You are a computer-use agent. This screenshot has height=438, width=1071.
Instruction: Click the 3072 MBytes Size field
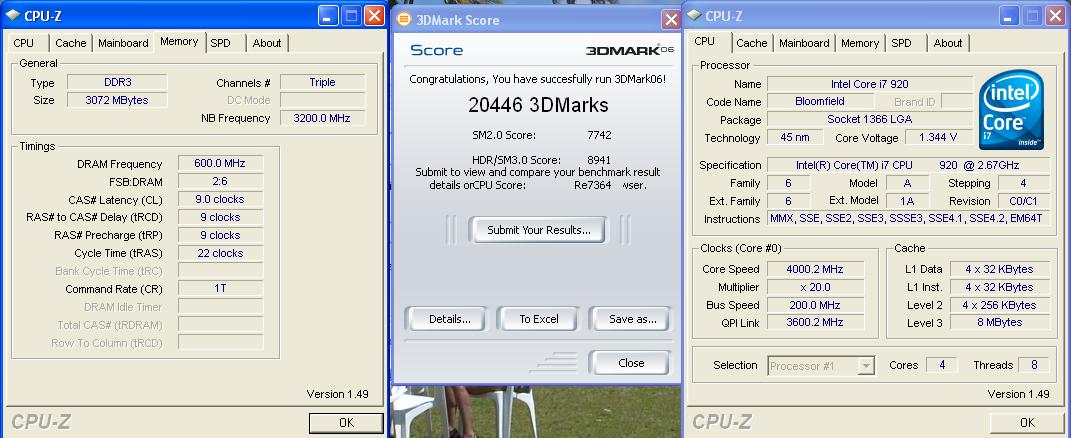[x=117, y=100]
